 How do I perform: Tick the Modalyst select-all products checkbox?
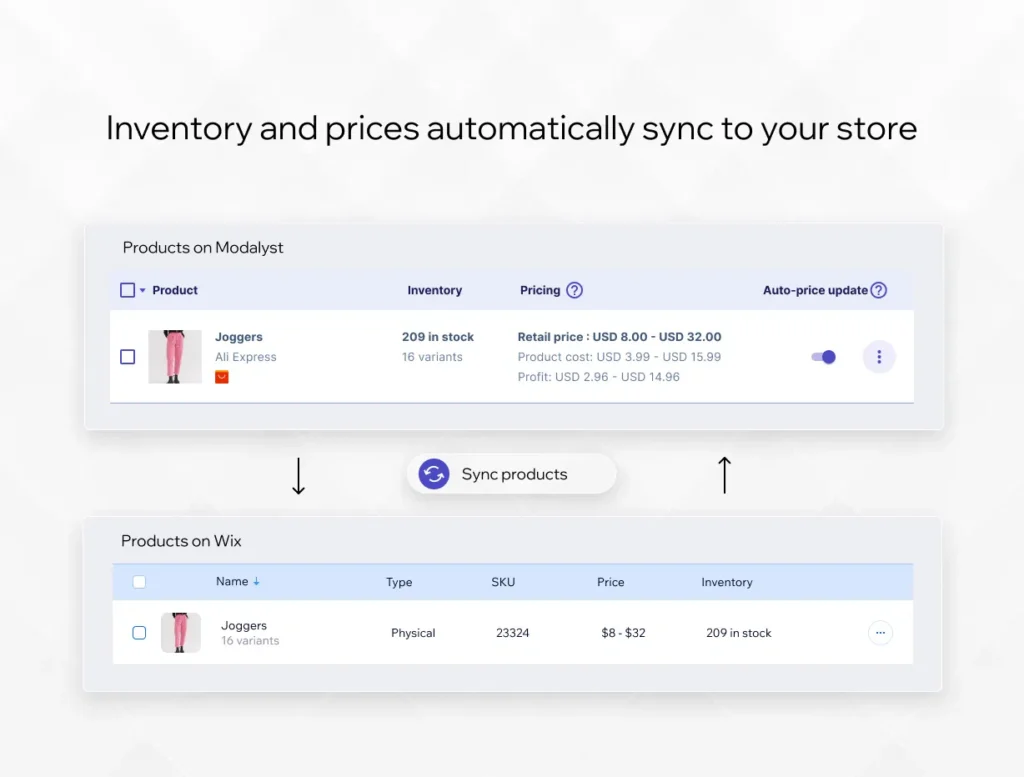click(x=127, y=290)
